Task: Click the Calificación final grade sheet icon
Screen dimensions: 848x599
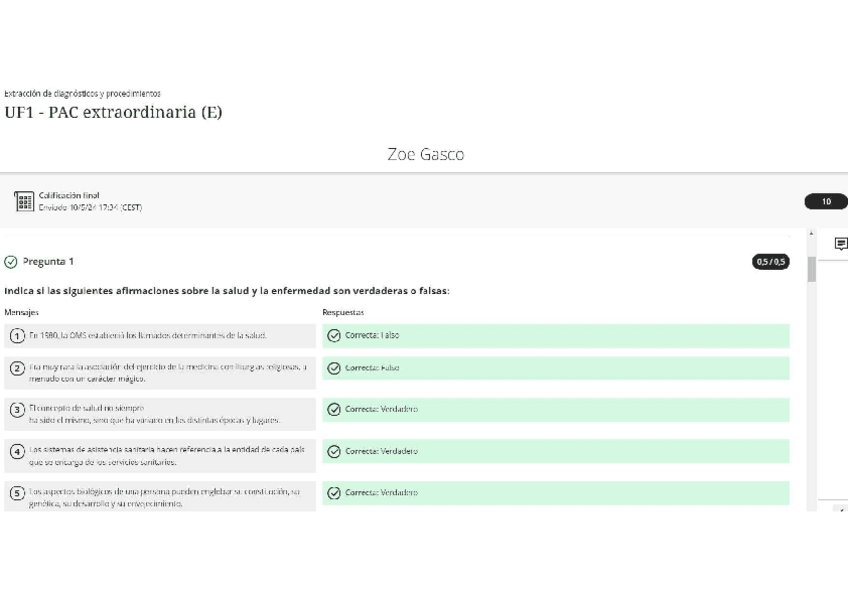Action: click(x=25, y=202)
